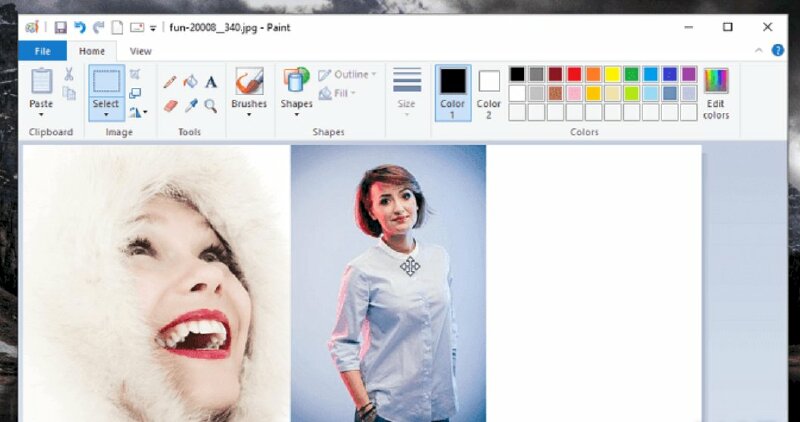Switch to the View tab
Screen dimensions: 800x422
pos(141,51)
